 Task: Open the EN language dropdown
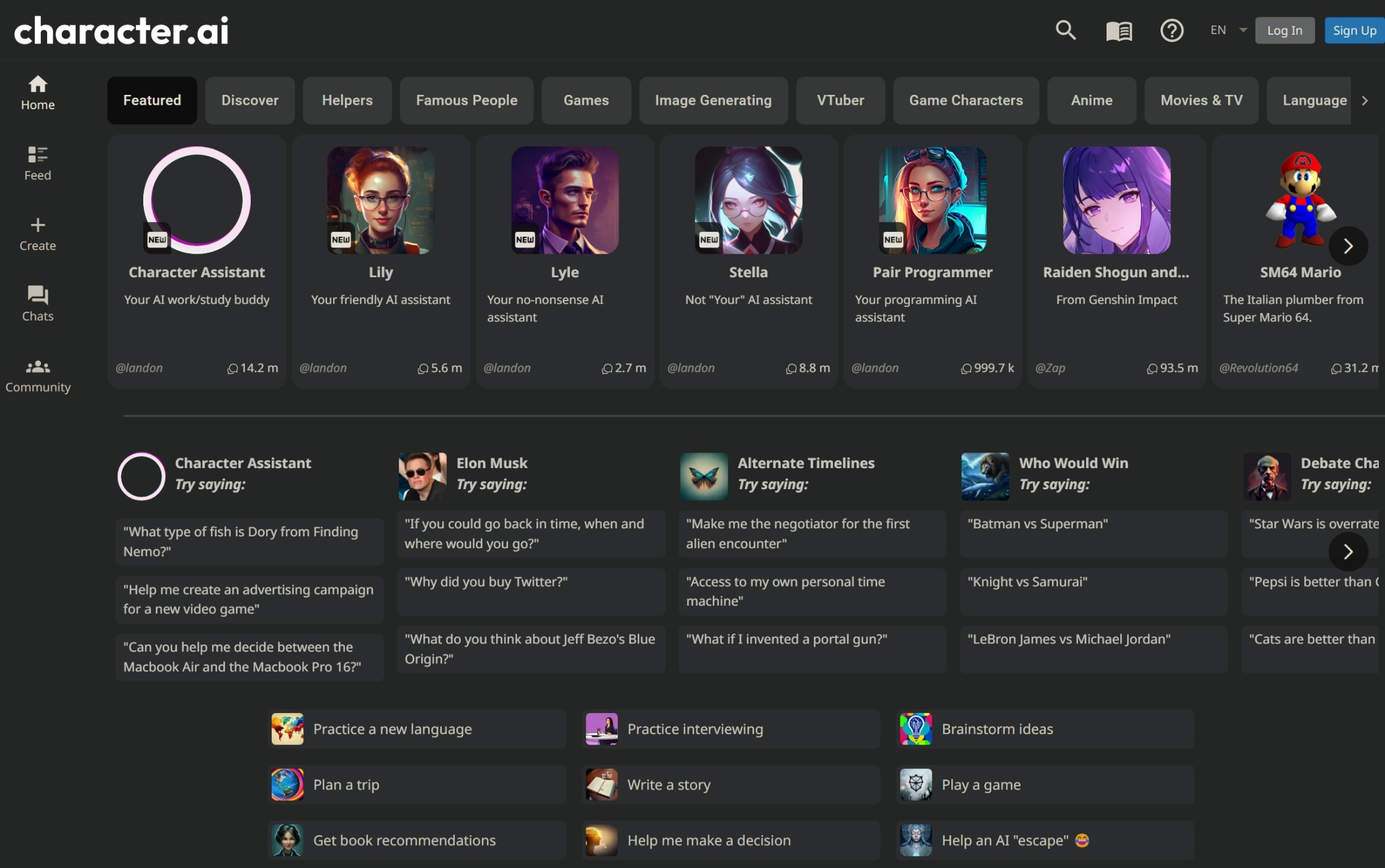pyautogui.click(x=1227, y=30)
